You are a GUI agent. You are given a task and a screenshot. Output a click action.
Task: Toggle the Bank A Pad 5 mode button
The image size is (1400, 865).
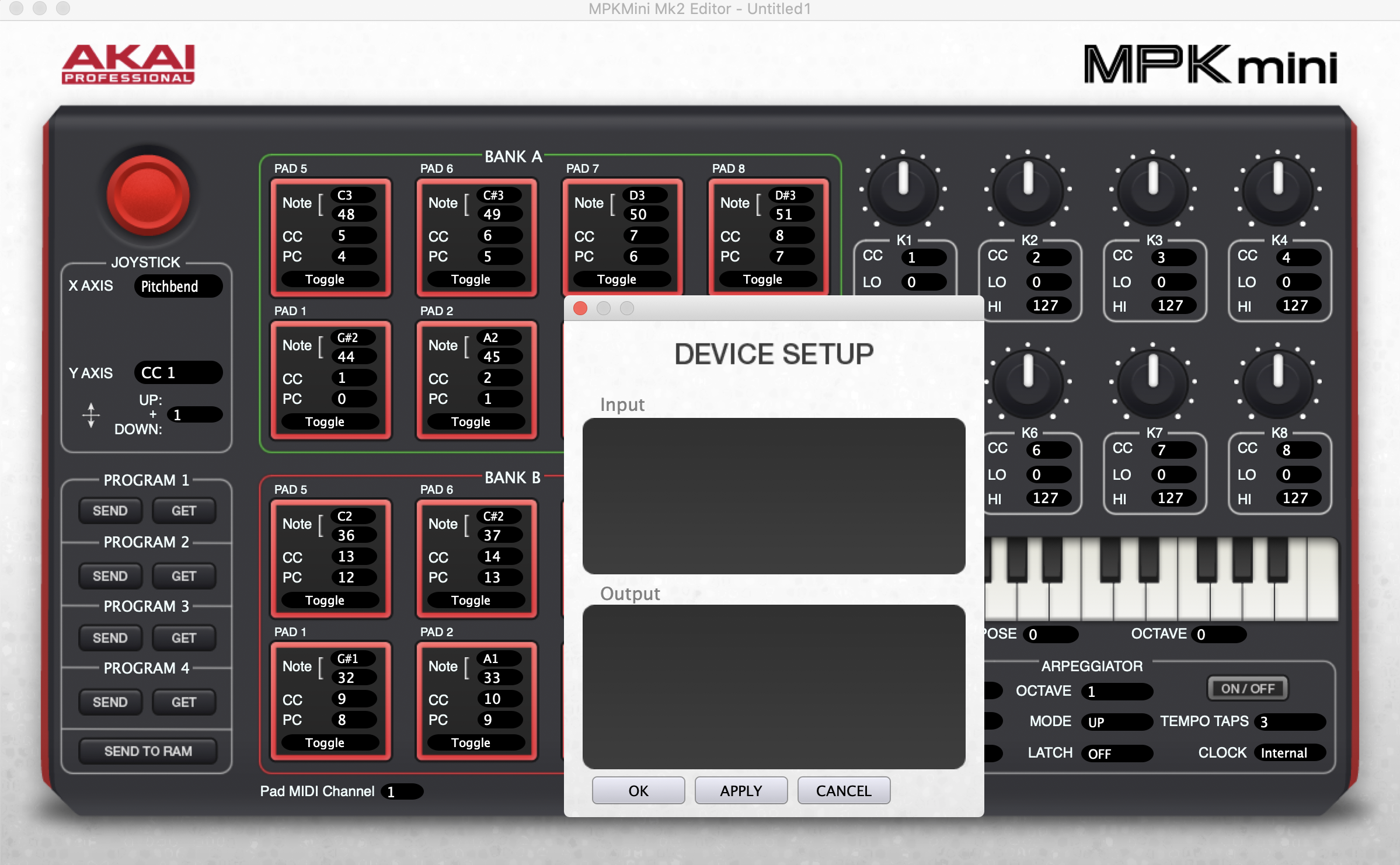[x=330, y=280]
